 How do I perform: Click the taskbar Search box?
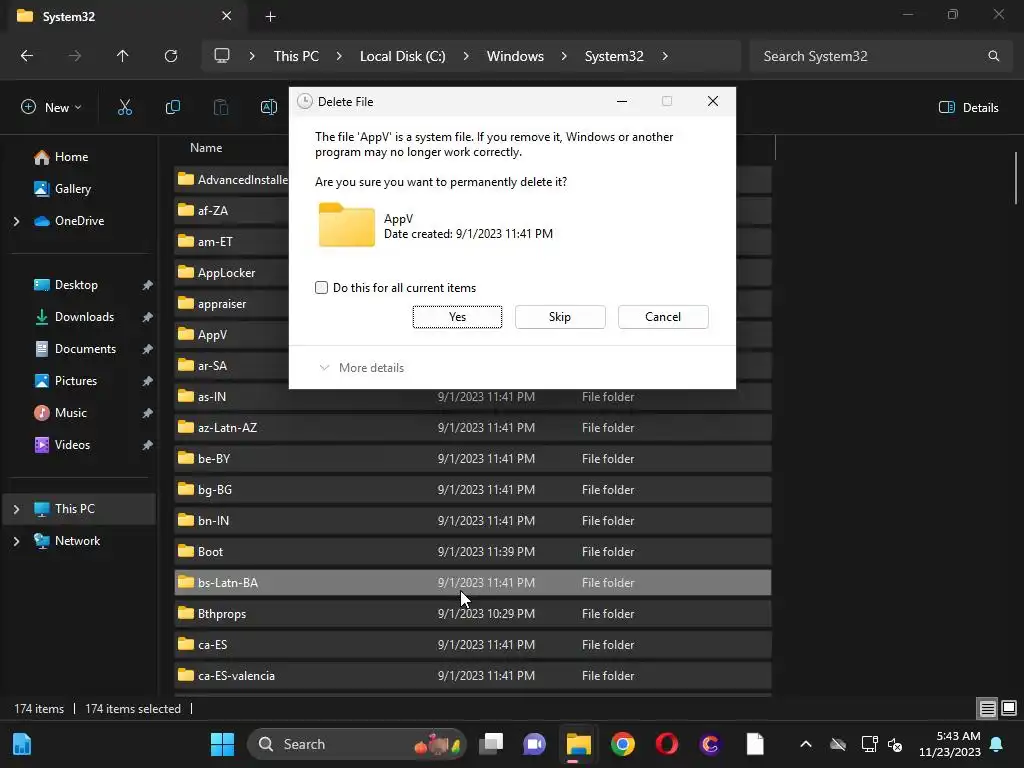pos(357,744)
